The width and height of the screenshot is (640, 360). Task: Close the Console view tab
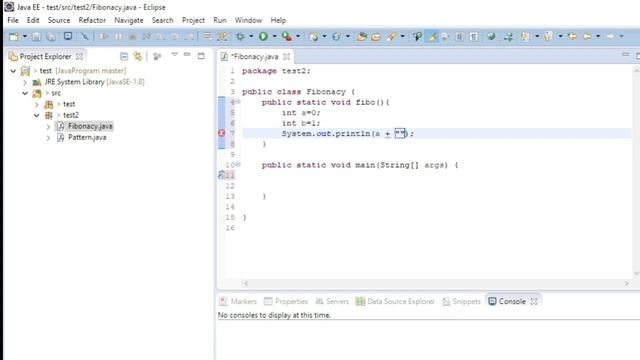click(534, 301)
